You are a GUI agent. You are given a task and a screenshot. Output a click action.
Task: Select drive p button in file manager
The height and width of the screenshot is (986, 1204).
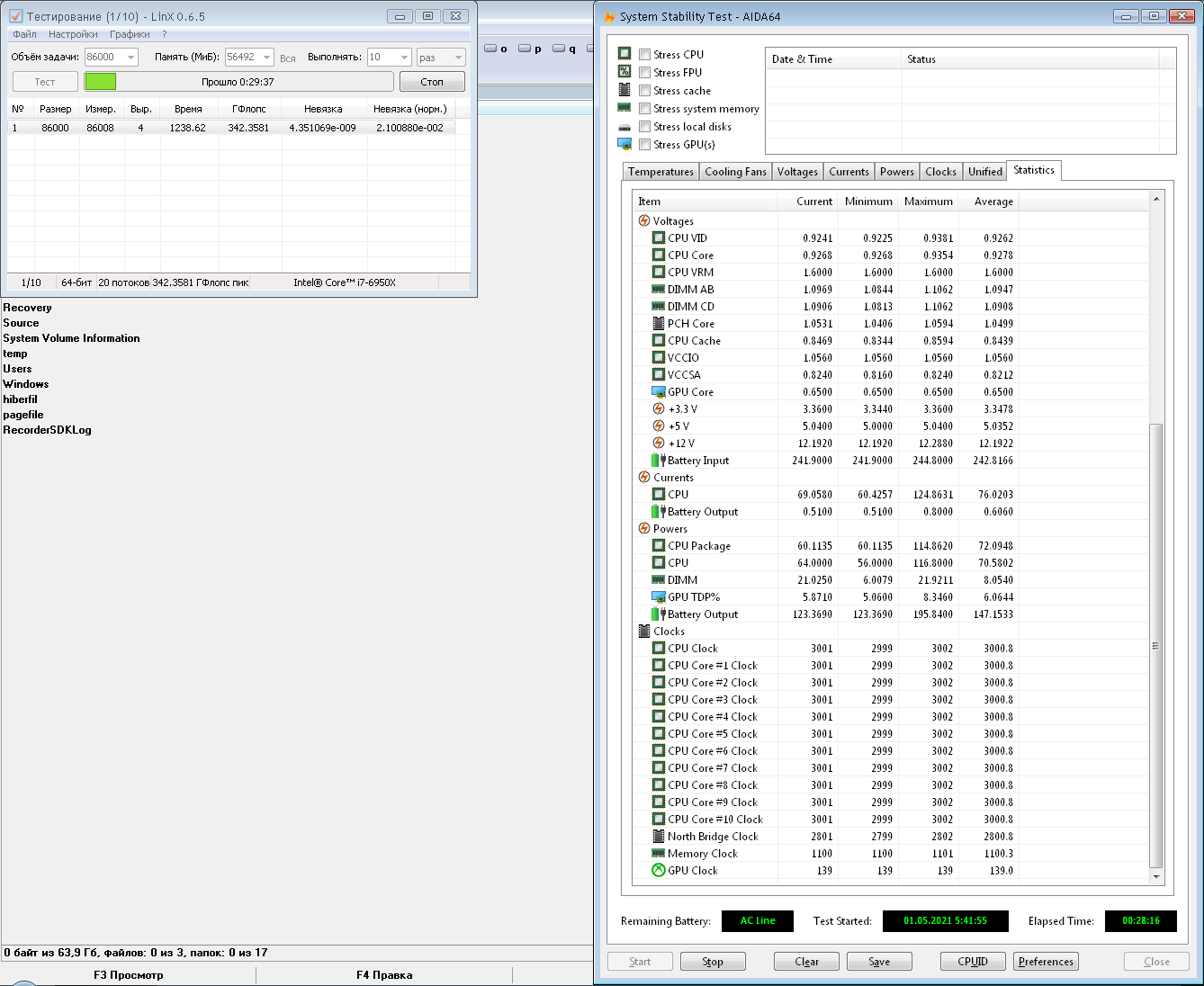(x=530, y=49)
